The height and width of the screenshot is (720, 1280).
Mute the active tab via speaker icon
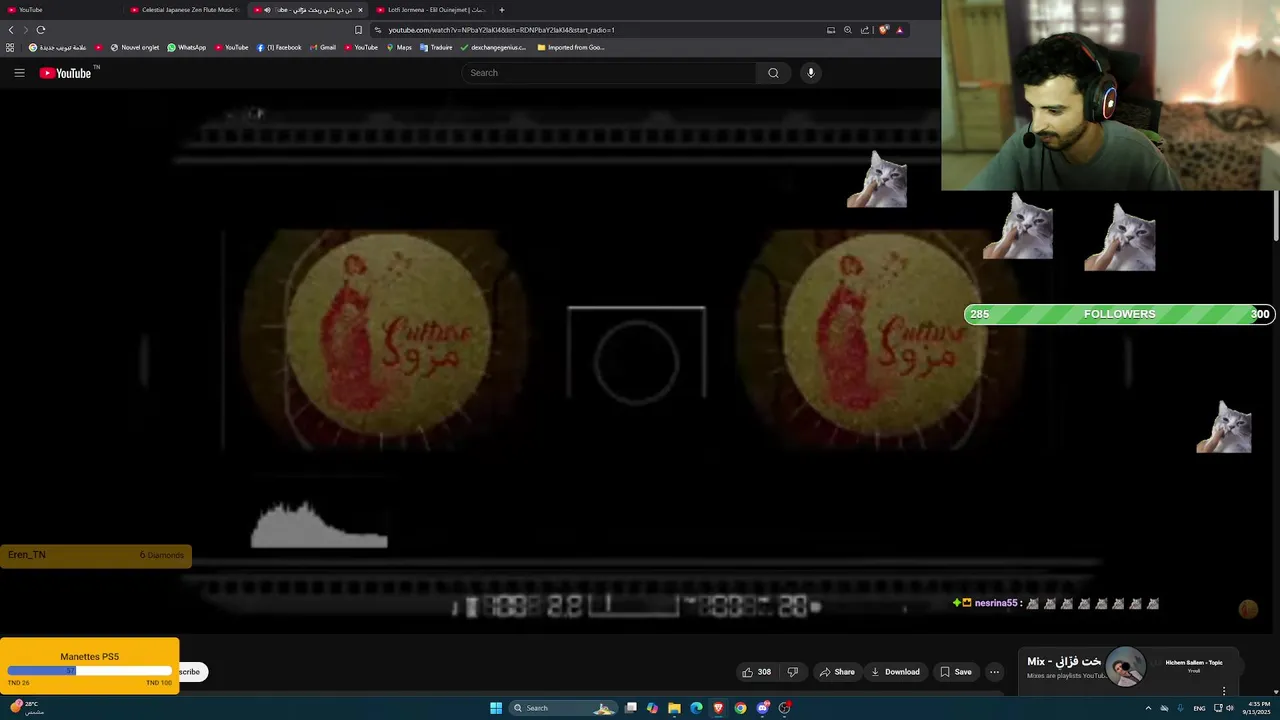coord(268,10)
